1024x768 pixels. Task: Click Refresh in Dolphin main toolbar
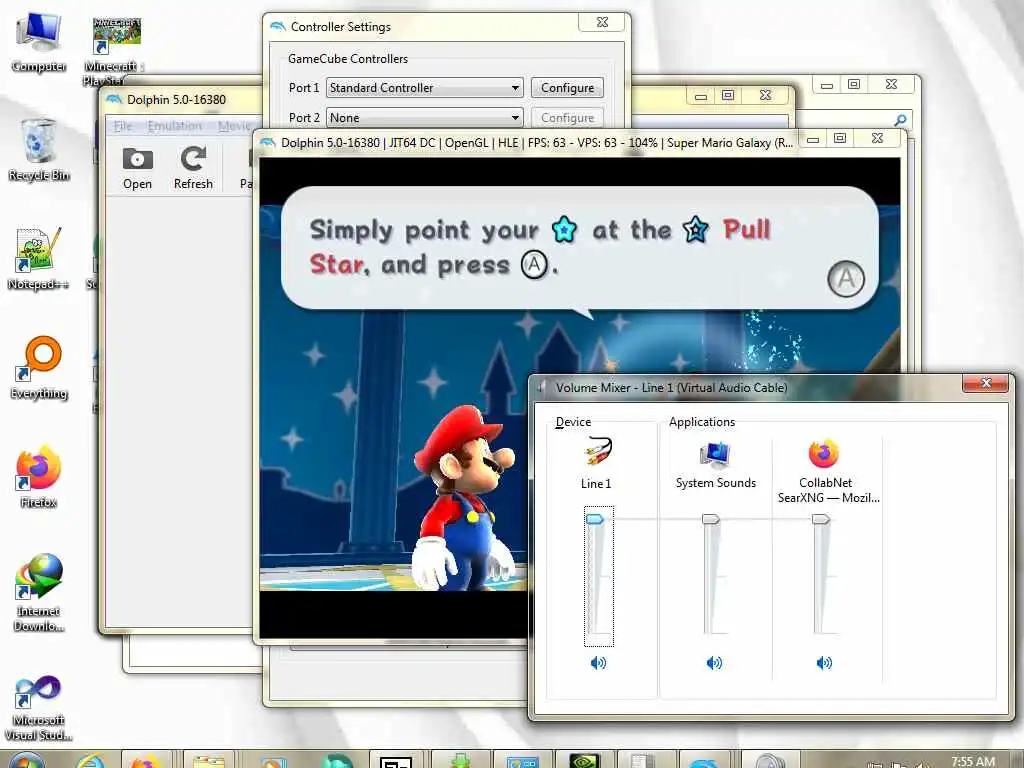(193, 168)
